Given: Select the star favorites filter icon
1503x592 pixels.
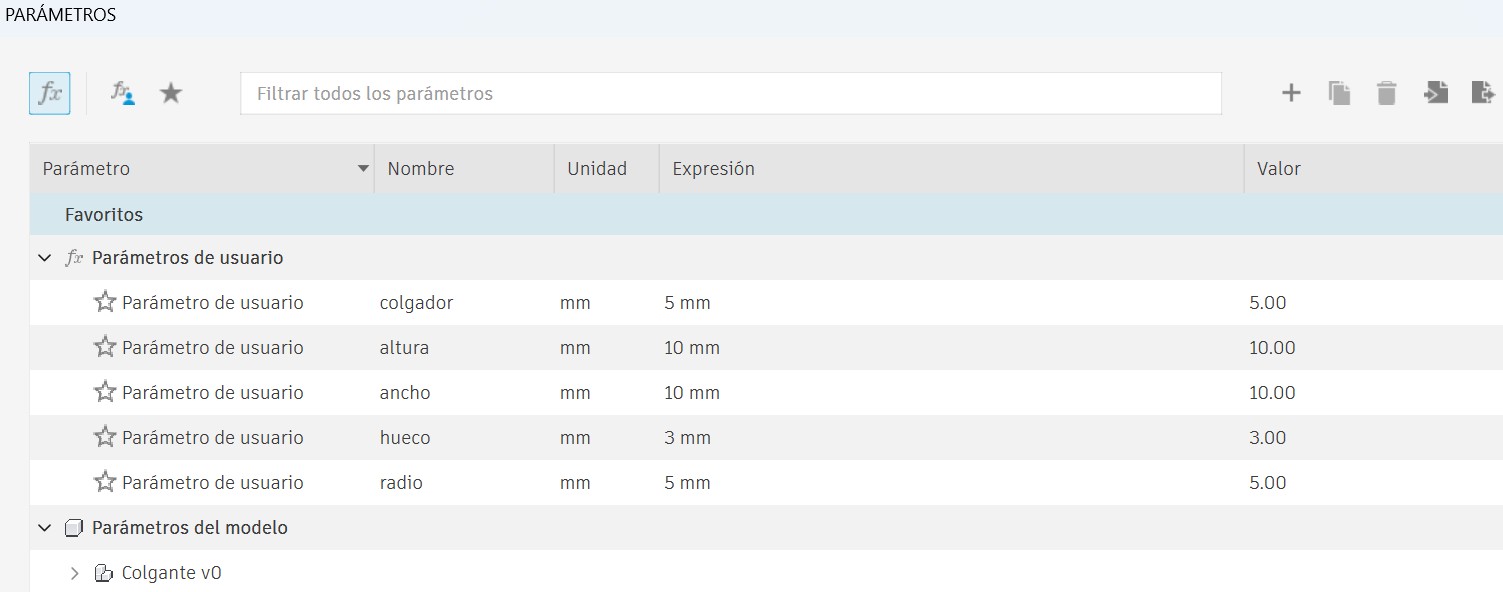Looking at the screenshot, I should pos(170,92).
